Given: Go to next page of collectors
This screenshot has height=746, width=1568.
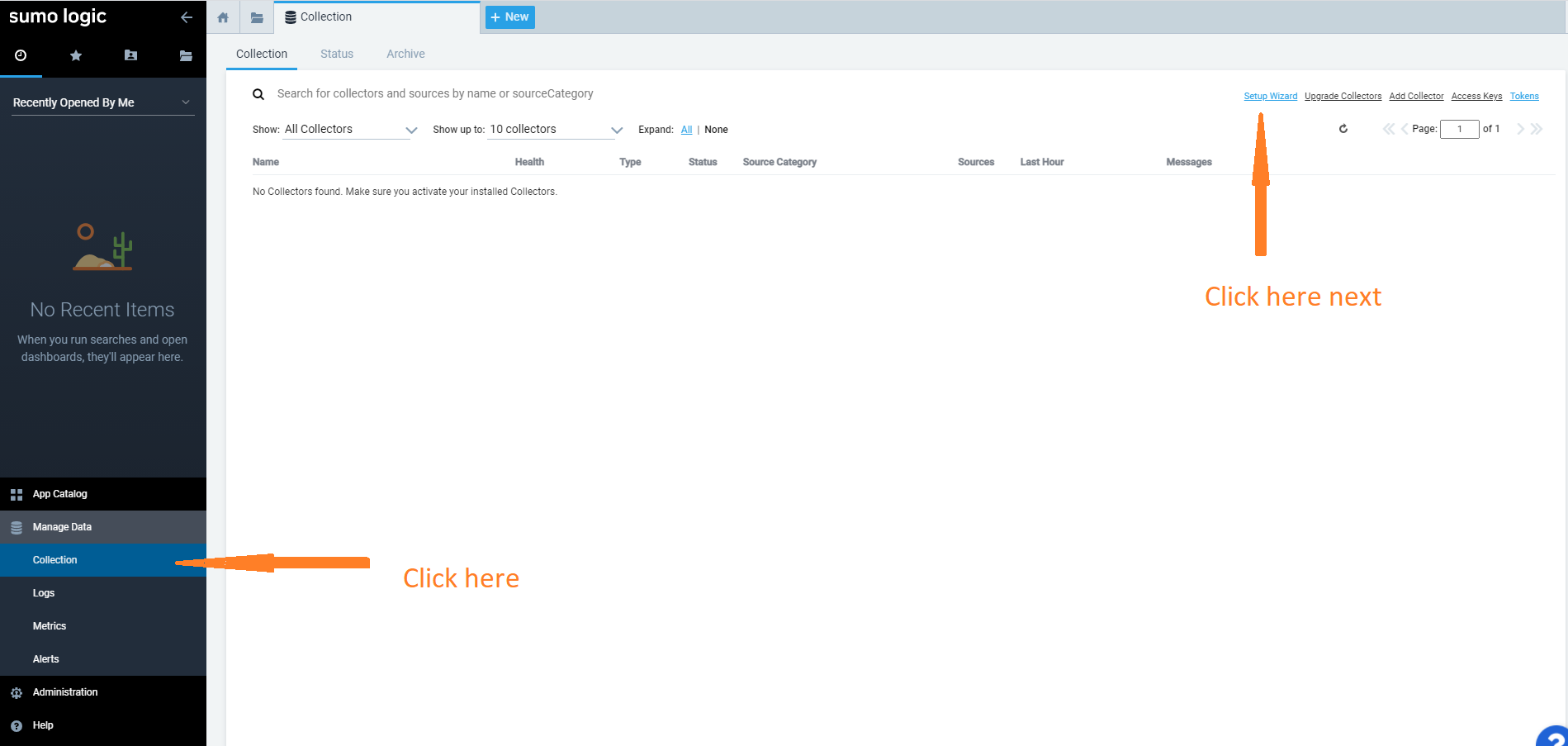Looking at the screenshot, I should tap(1520, 129).
